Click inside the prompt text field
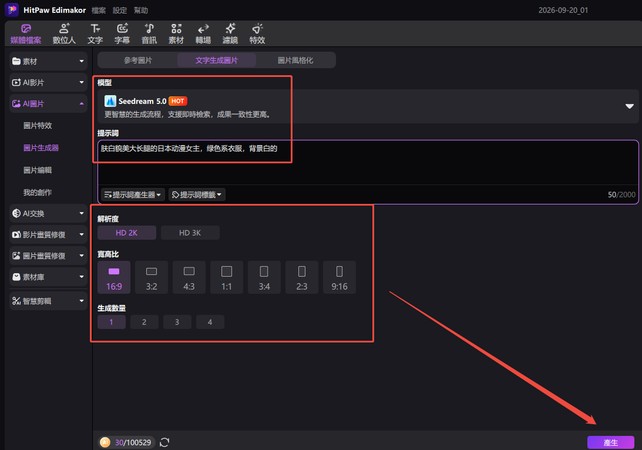The image size is (642, 450). (x=368, y=163)
